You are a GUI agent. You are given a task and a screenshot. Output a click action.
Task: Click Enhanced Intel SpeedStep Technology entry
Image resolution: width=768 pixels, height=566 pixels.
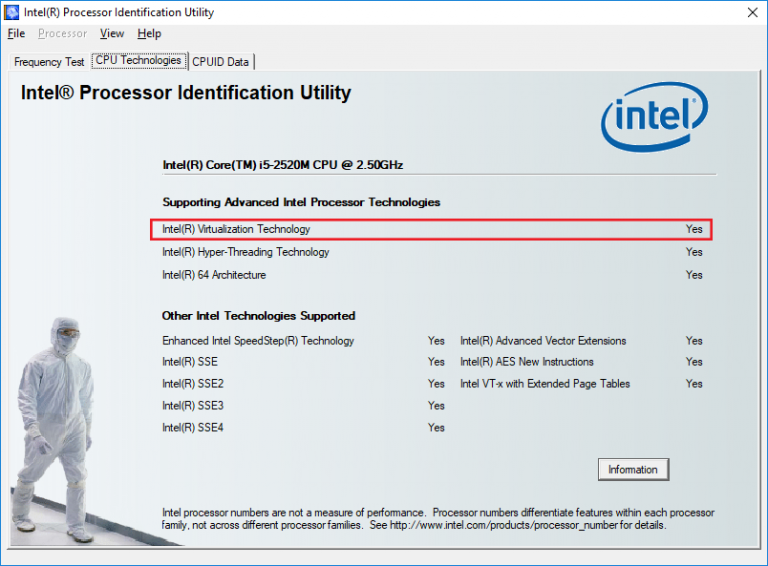pyautogui.click(x=258, y=341)
